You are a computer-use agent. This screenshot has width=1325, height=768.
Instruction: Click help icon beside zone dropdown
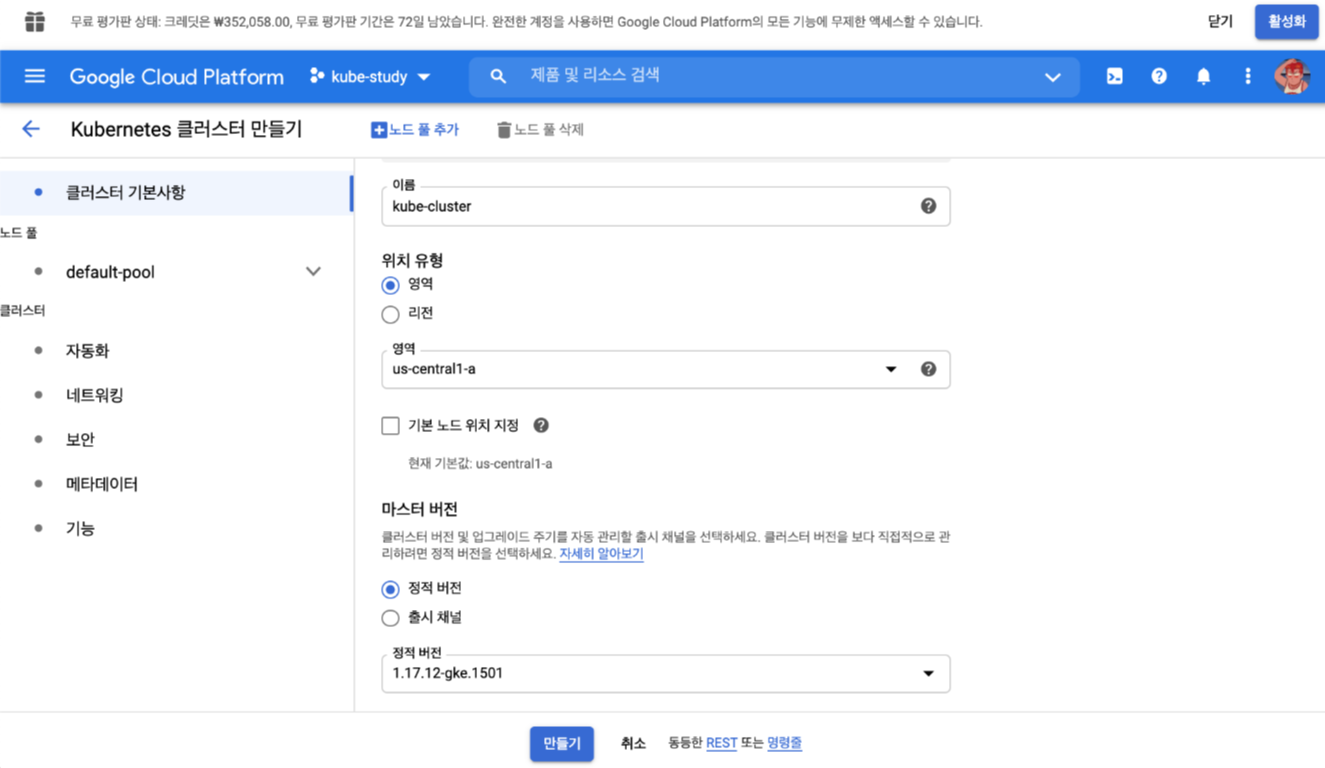(928, 369)
